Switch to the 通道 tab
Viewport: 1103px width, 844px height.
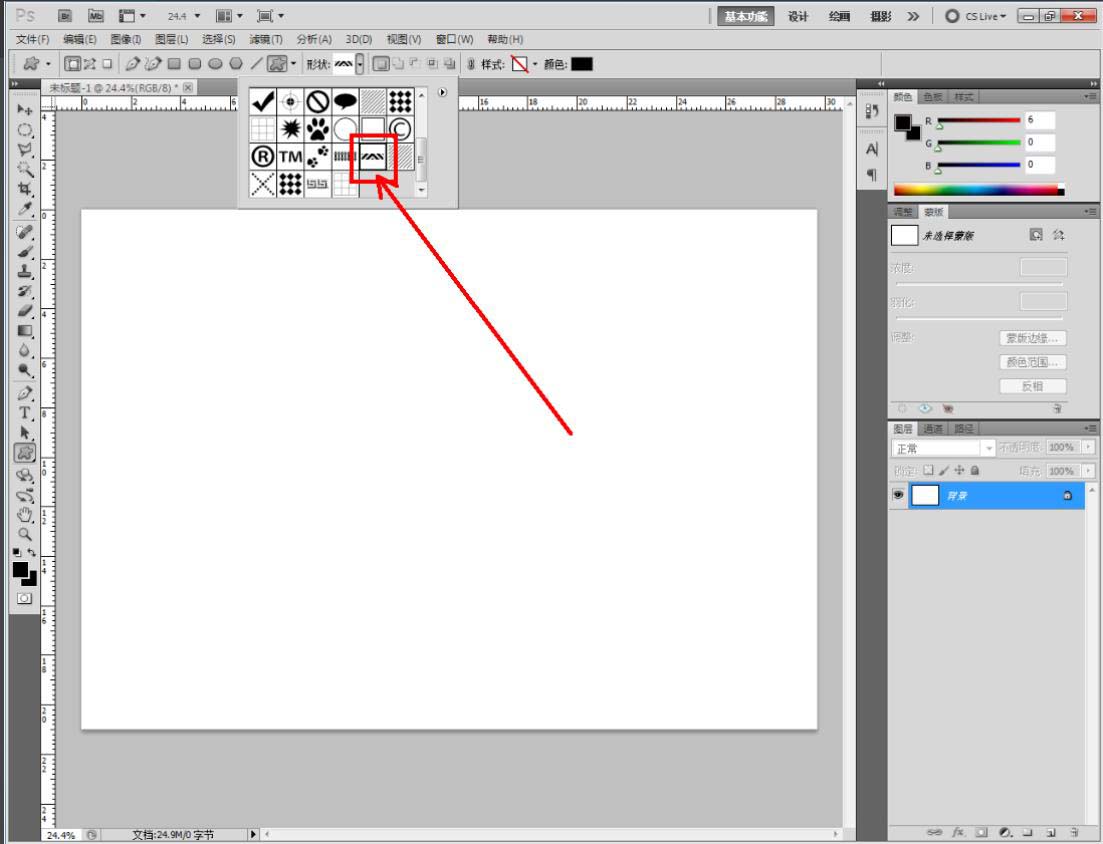[933, 428]
